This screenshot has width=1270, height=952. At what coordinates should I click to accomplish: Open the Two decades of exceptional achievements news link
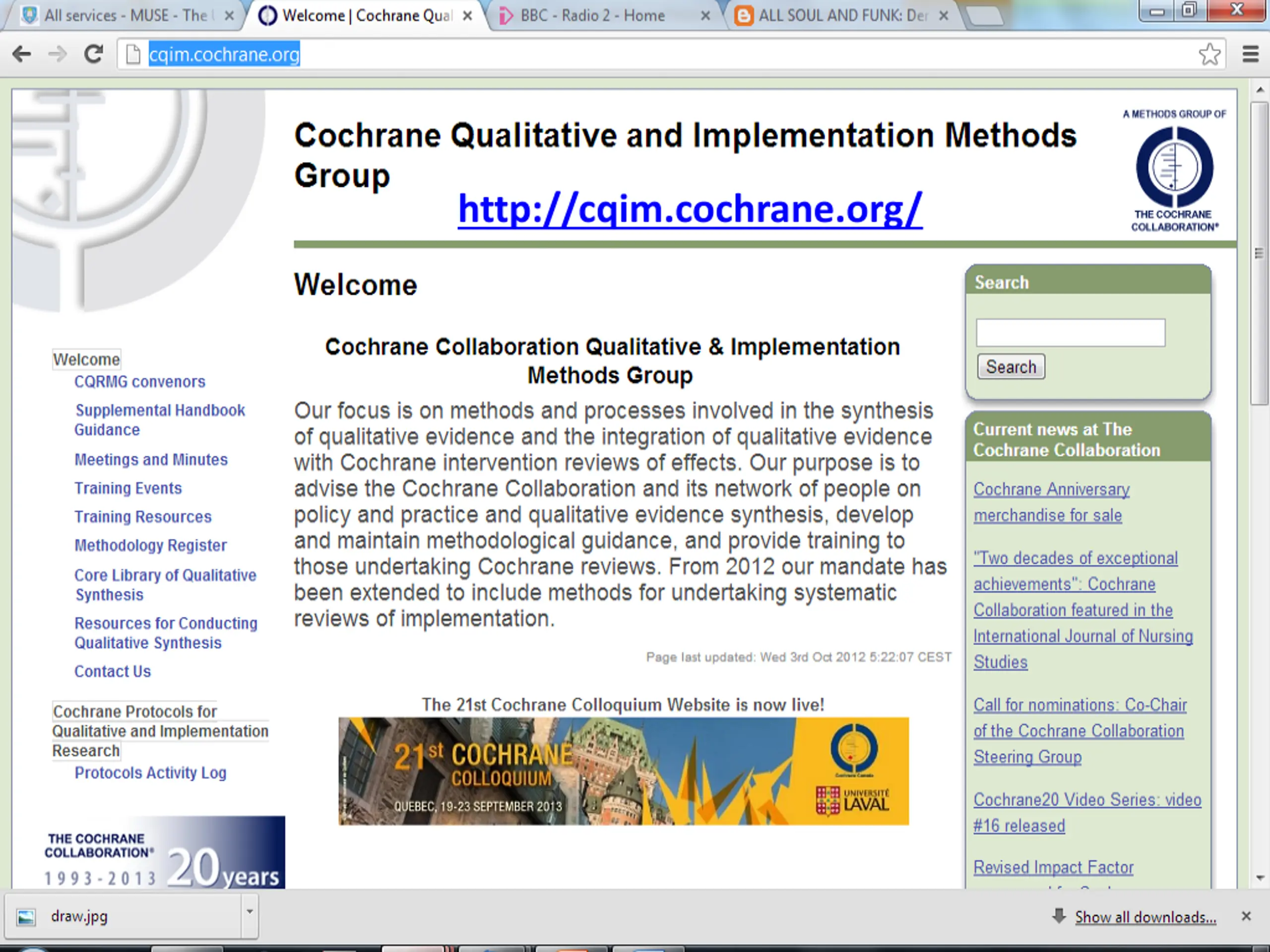point(1083,610)
